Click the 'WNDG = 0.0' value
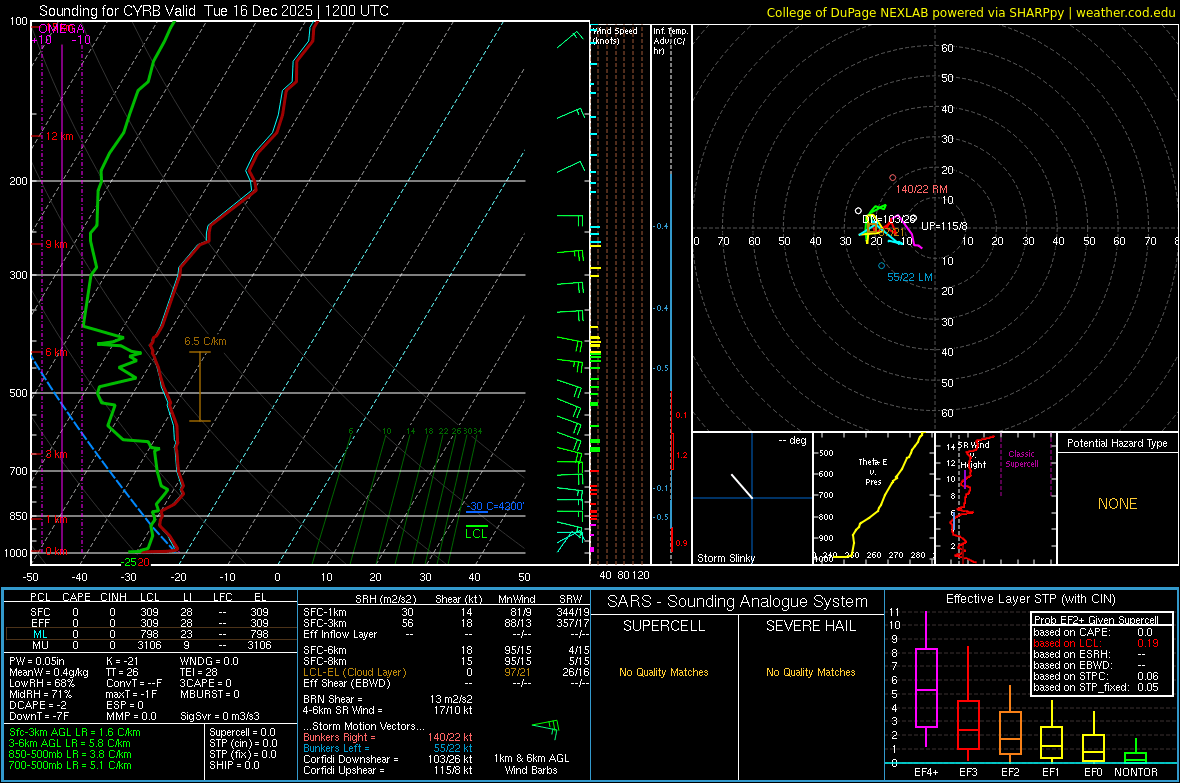This screenshot has height=783, width=1180. (x=209, y=661)
